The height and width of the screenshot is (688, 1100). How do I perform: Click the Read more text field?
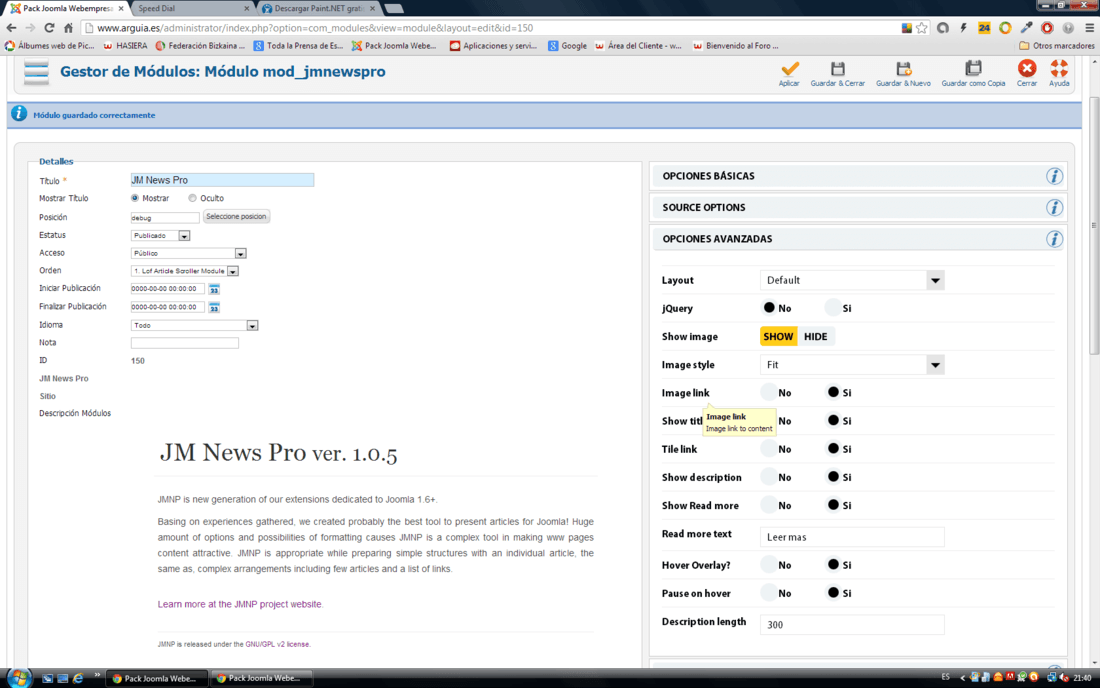852,537
